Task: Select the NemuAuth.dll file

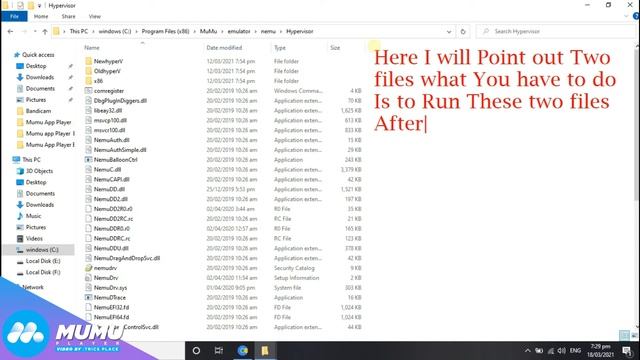Action: (x=111, y=140)
